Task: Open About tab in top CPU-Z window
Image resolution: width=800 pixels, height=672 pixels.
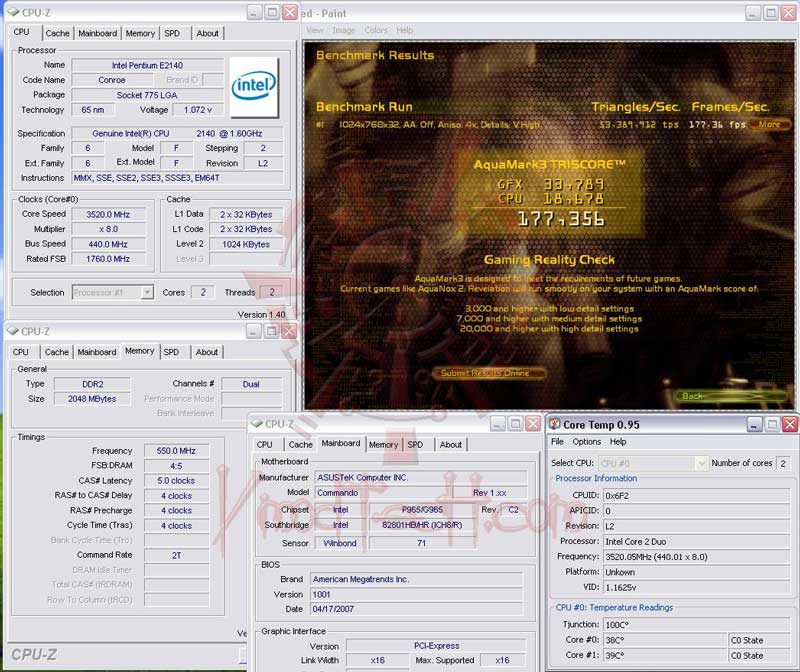Action: 207,33
